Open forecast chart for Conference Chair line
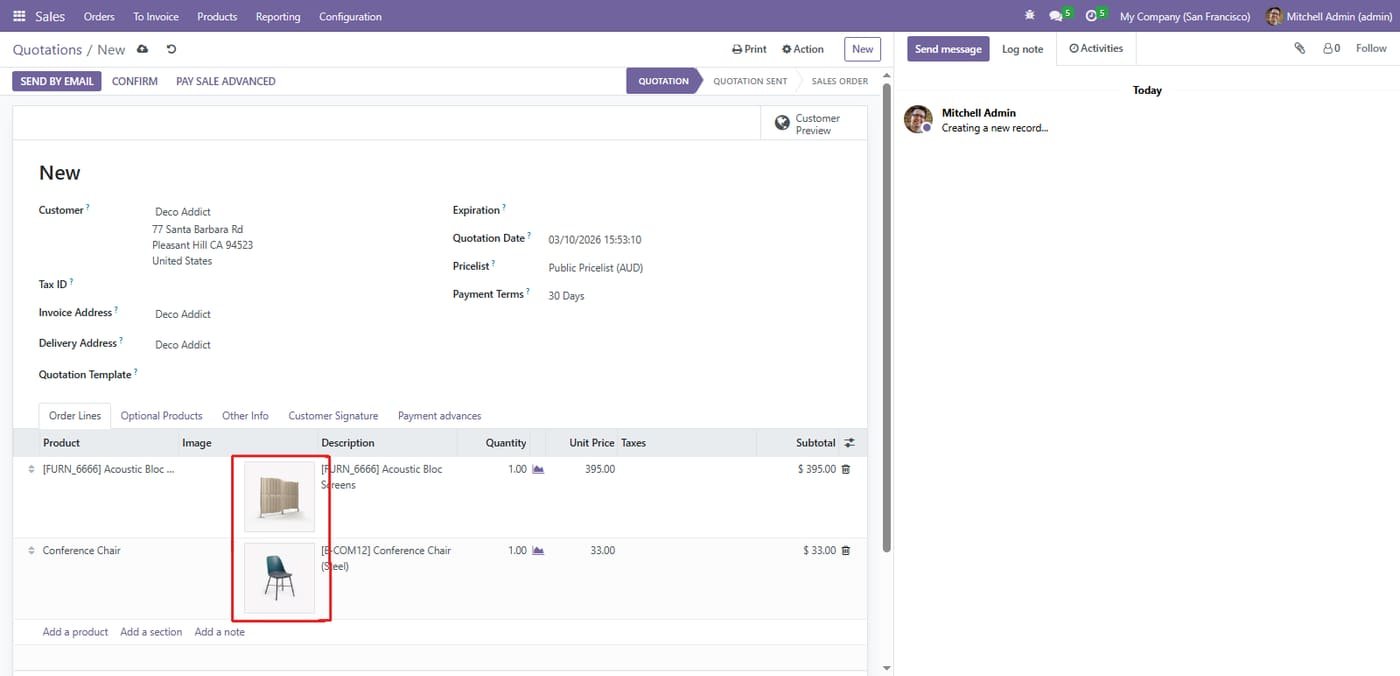 pos(538,550)
